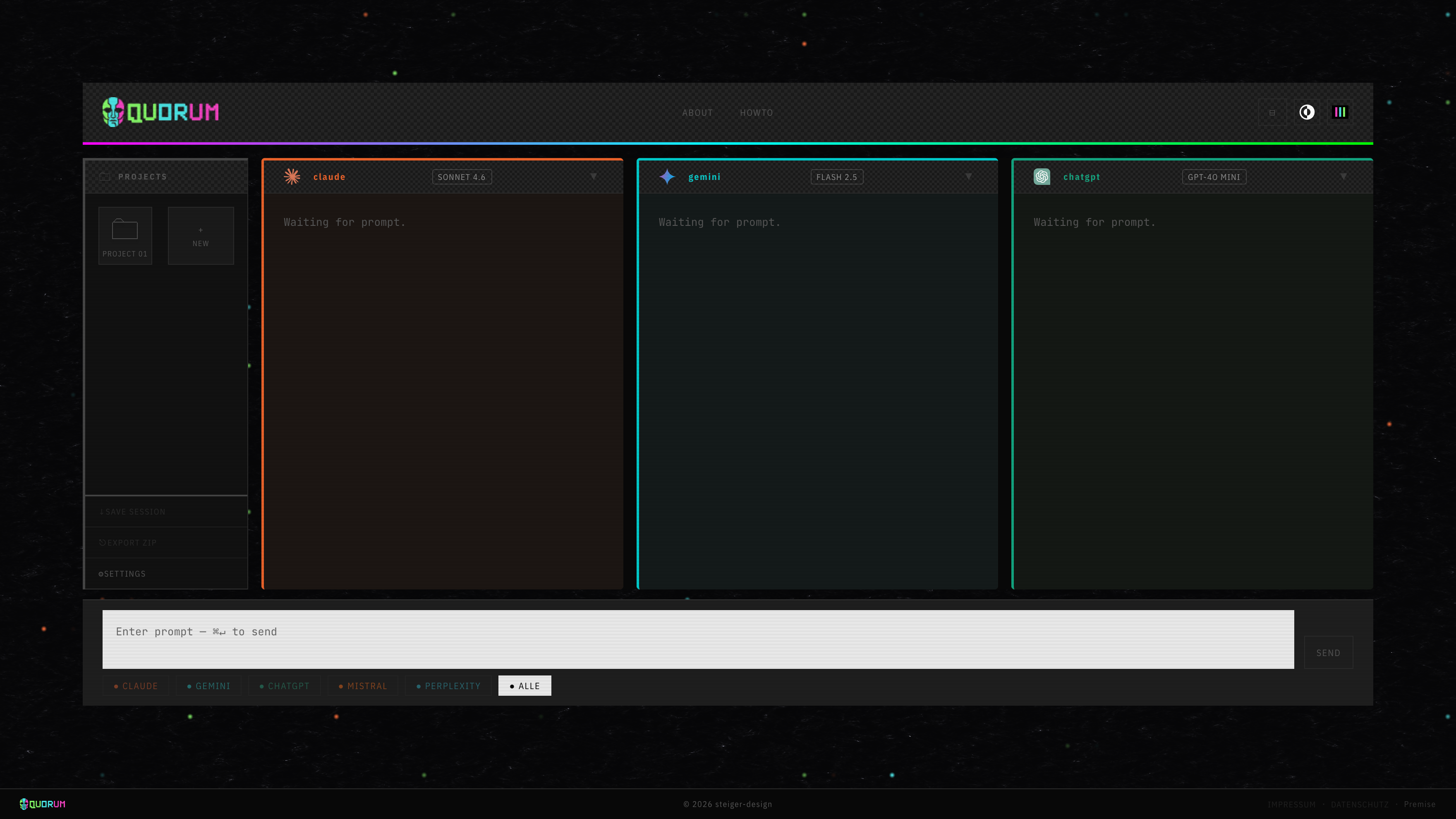1456x819 pixels.
Task: Click the Quorum logo in the header
Action: click(160, 112)
